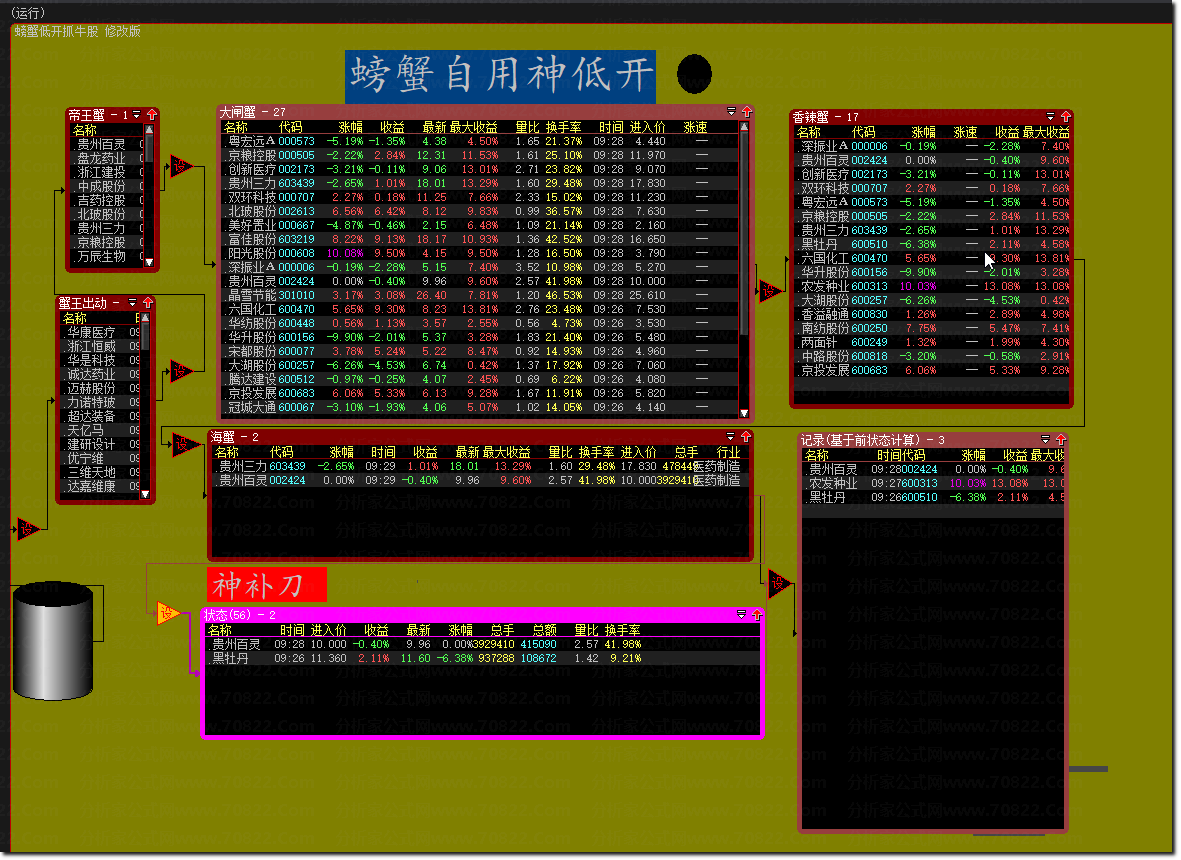Select 贵州百灵 row in 海蟹 table
The width and height of the screenshot is (1181, 860).
coord(481,480)
